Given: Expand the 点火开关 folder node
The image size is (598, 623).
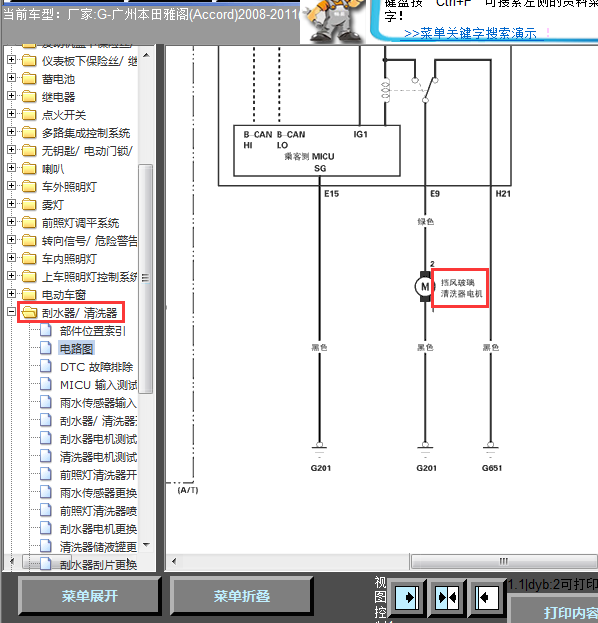Looking at the screenshot, I should pos(12,114).
